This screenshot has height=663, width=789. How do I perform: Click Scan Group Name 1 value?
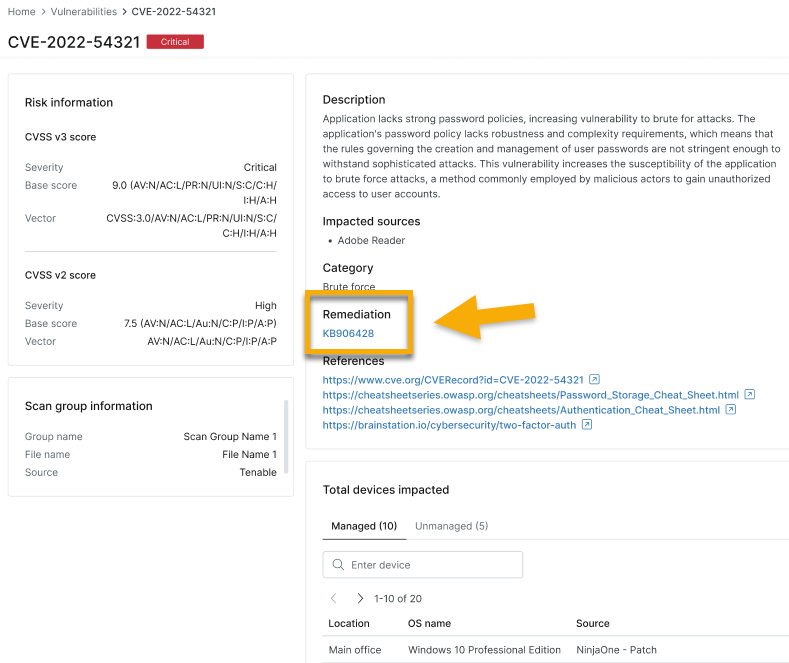coord(230,437)
